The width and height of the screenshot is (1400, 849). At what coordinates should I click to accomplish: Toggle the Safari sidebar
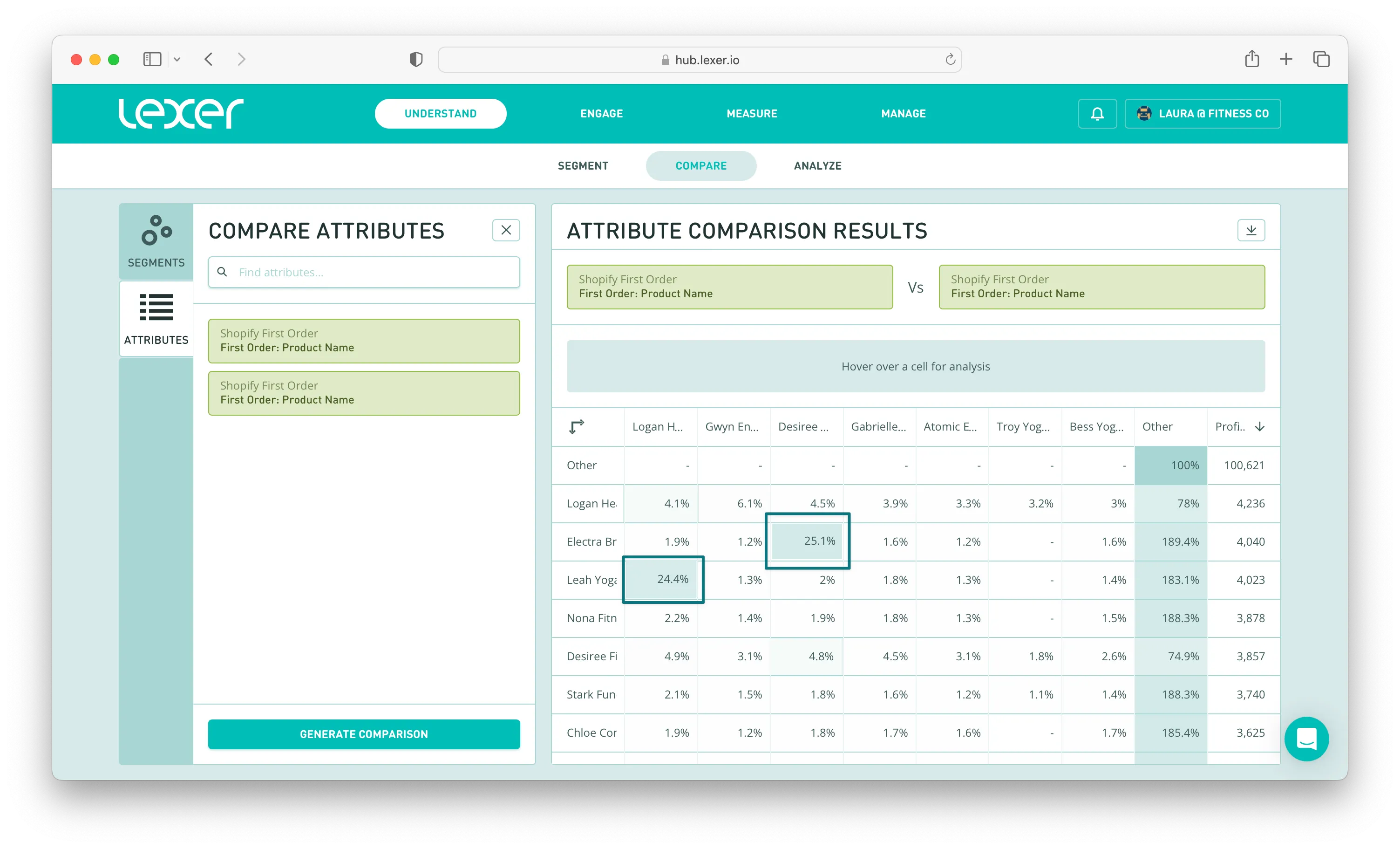coord(152,59)
